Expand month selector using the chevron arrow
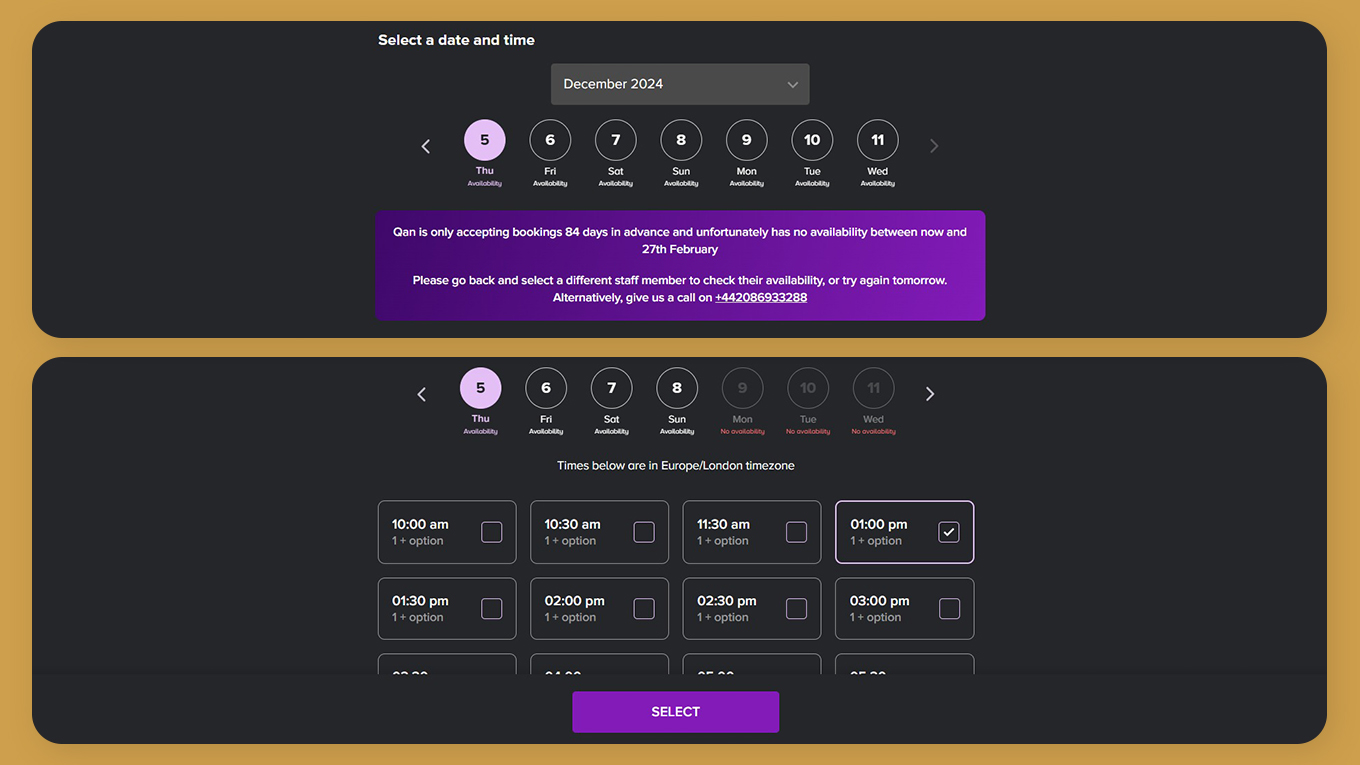Screen dimensions: 1360x765 point(792,85)
